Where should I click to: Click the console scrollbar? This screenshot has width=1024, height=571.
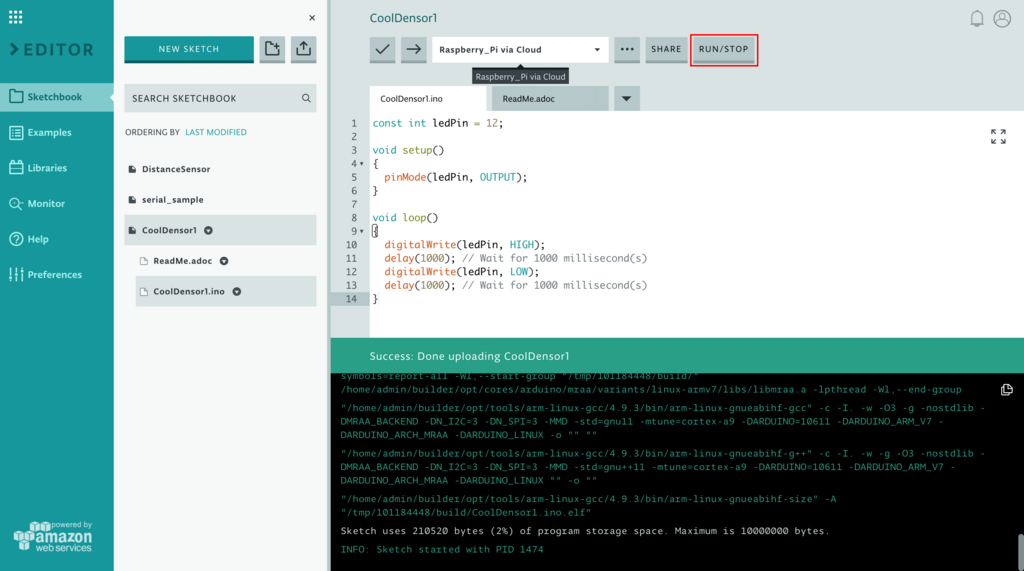1020,552
